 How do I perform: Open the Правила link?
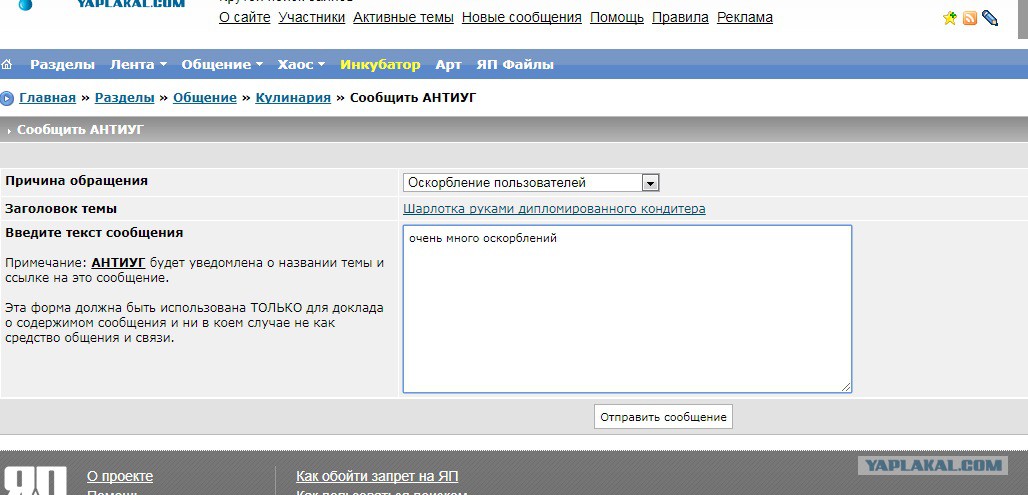click(x=680, y=18)
